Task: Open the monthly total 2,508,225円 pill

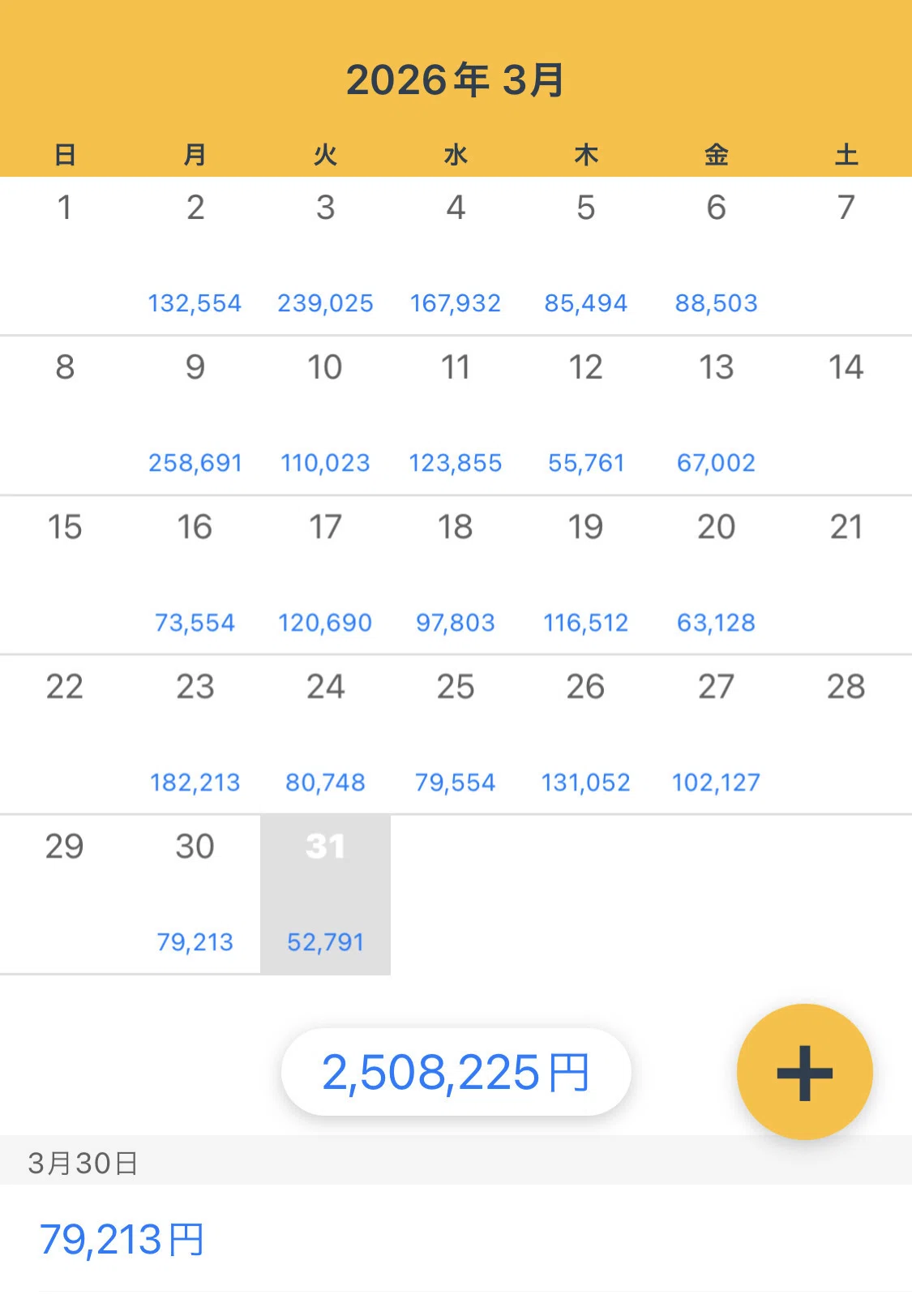Action: (x=456, y=1072)
